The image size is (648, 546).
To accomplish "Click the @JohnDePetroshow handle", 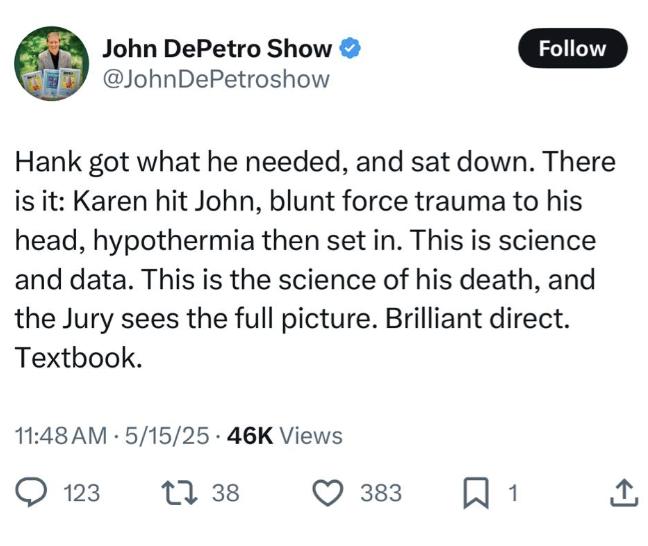I will point(216,79).
